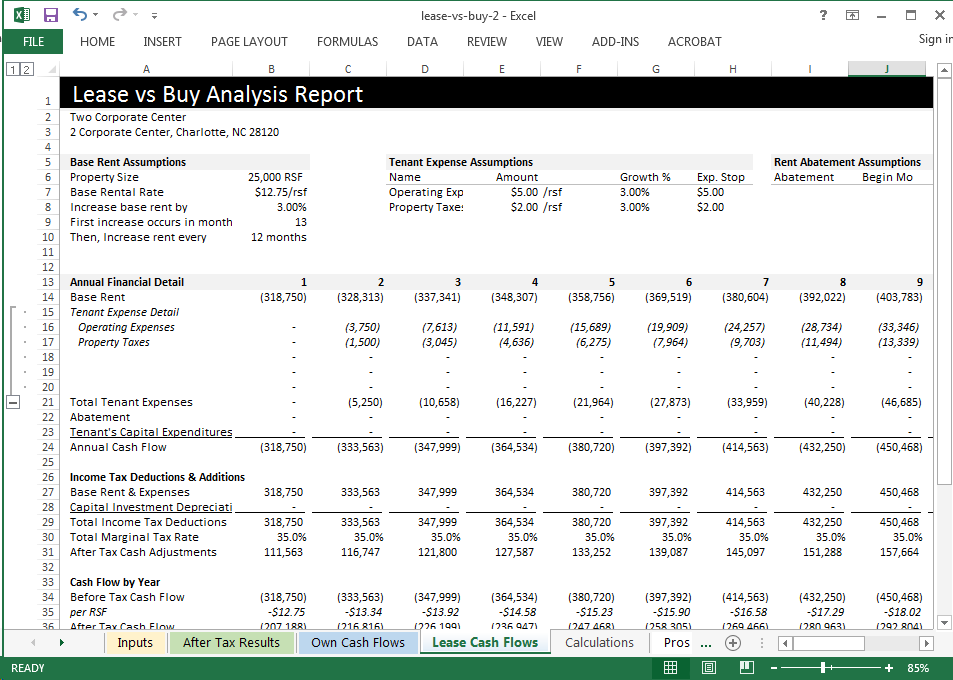Select the Property Size cell 25,000 RSF
This screenshot has height=680, width=953.
275,177
